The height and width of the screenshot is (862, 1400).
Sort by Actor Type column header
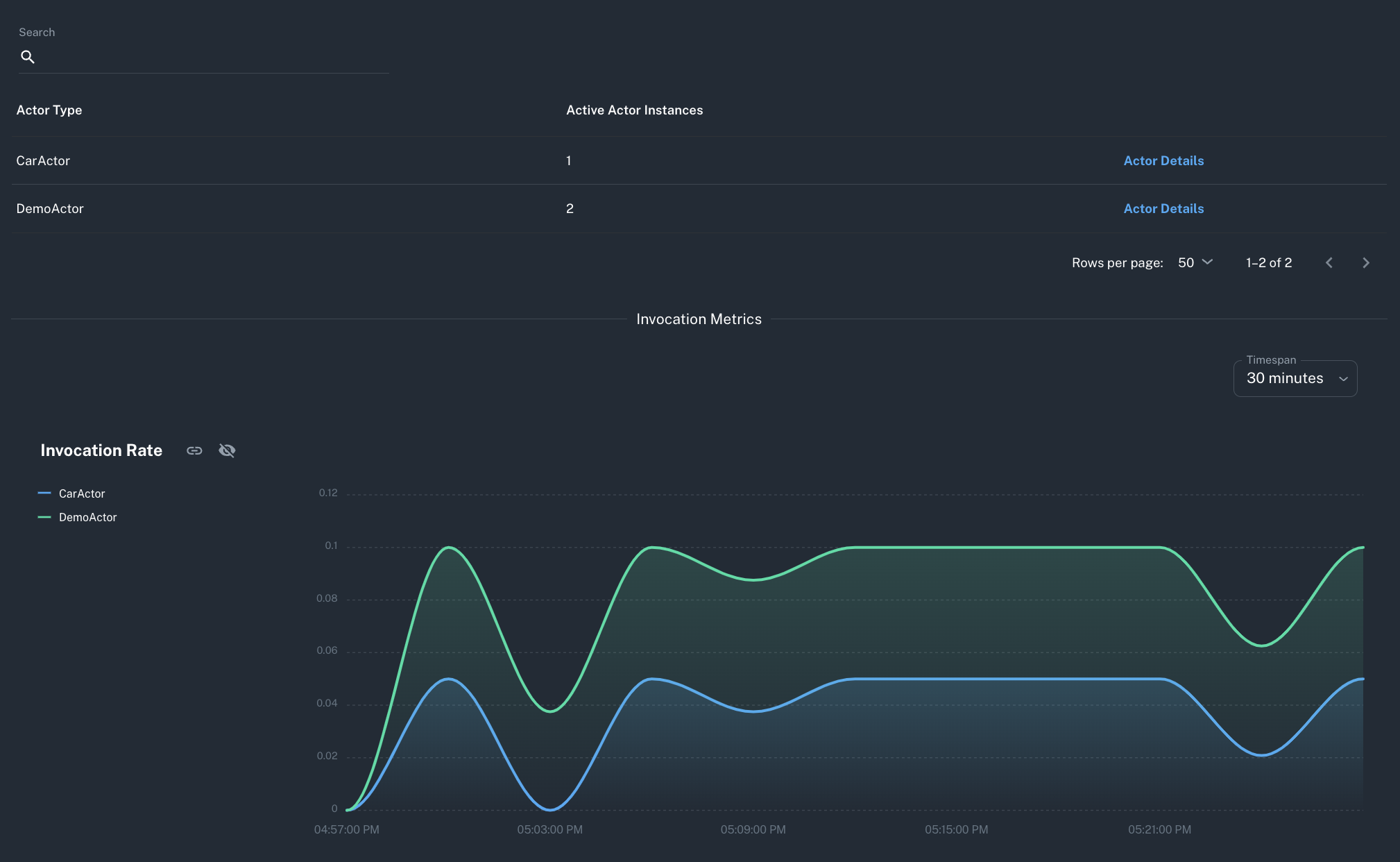point(49,110)
